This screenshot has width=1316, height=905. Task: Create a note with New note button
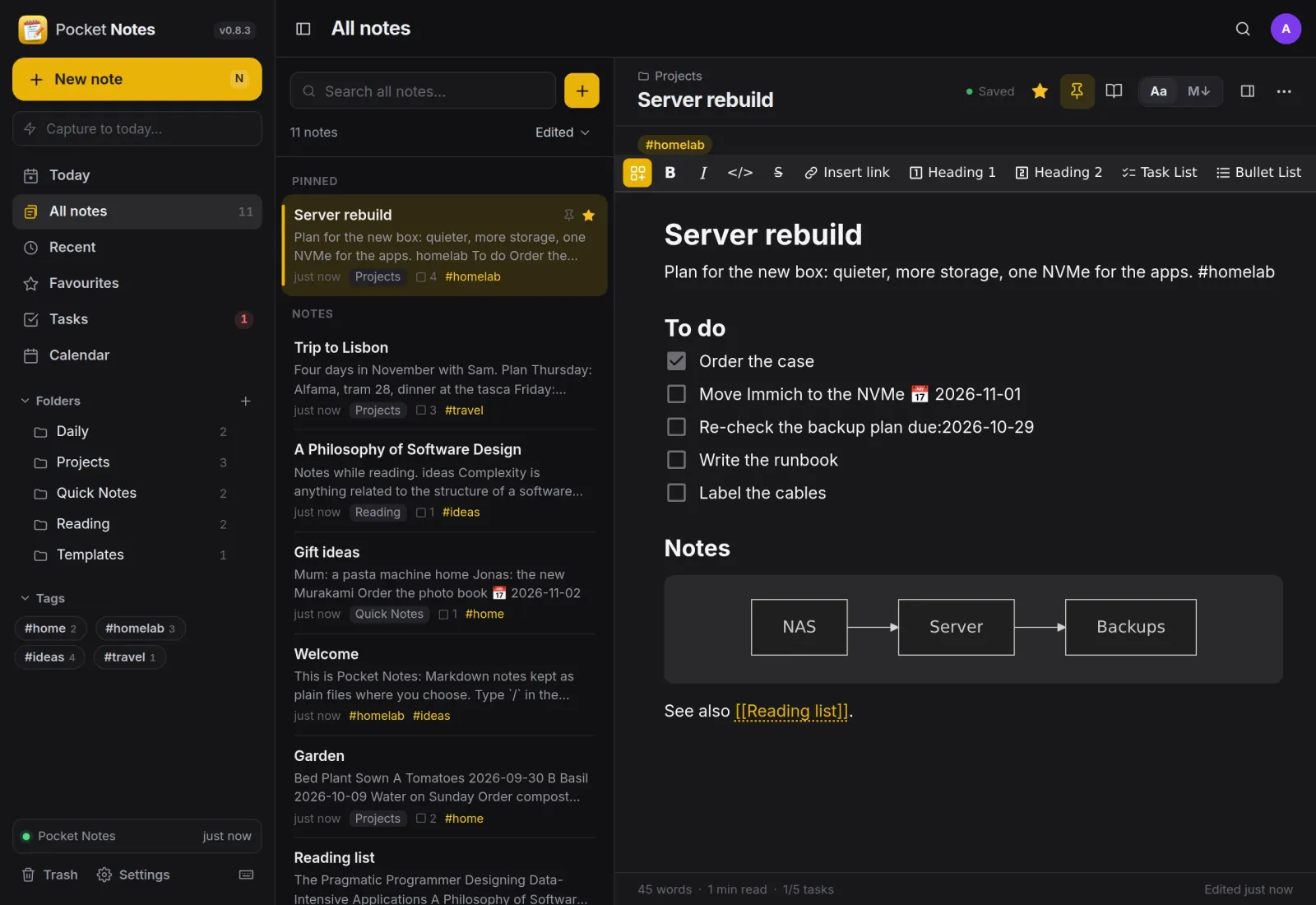click(x=137, y=79)
